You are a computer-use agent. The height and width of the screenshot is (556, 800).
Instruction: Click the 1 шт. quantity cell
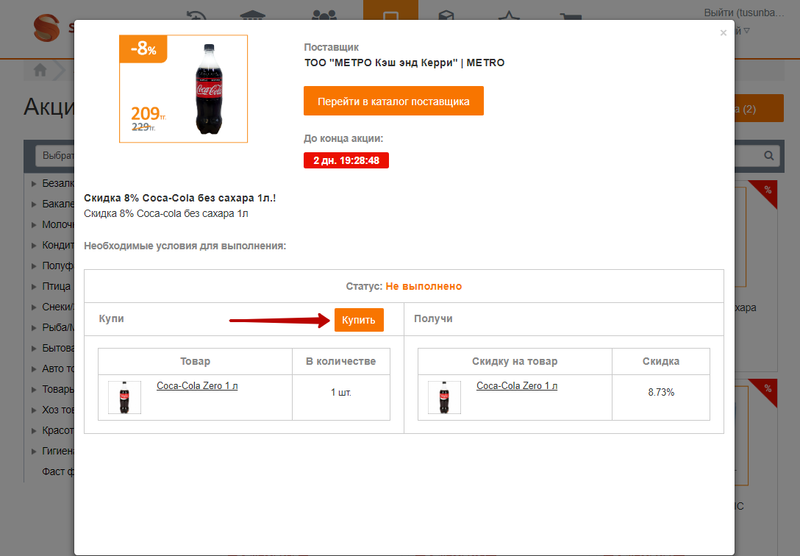[341, 392]
